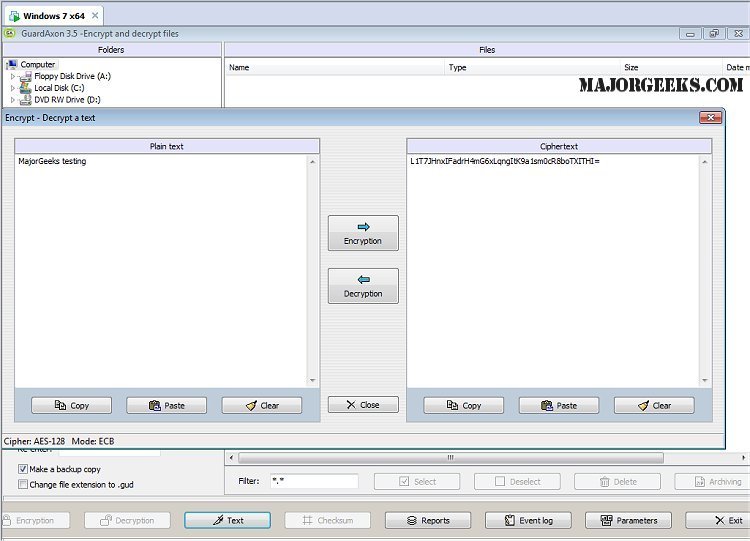Copy the plain text

click(72, 405)
